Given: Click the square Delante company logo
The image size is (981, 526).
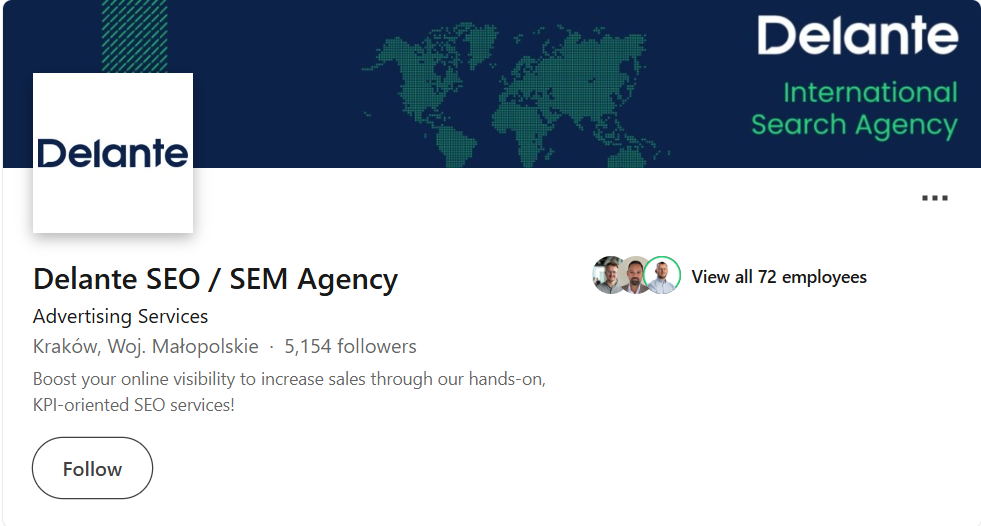Looking at the screenshot, I should click(113, 153).
